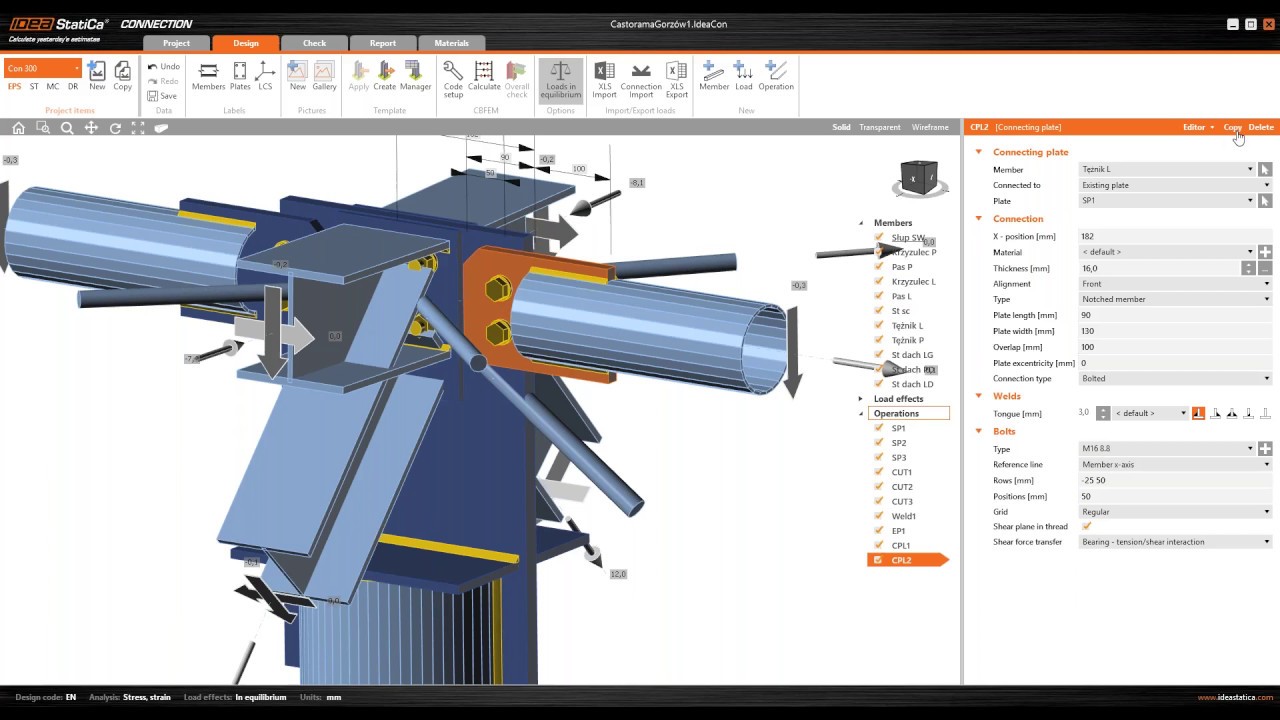Switch view to Wireframe
The width and height of the screenshot is (1280, 720).
930,127
